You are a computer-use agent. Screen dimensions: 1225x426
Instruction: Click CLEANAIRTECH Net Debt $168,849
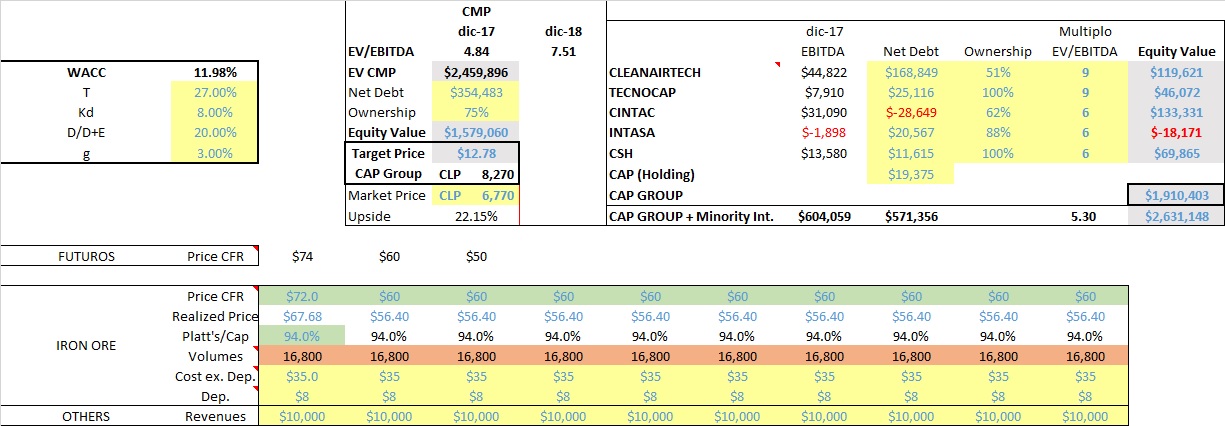tap(910, 72)
